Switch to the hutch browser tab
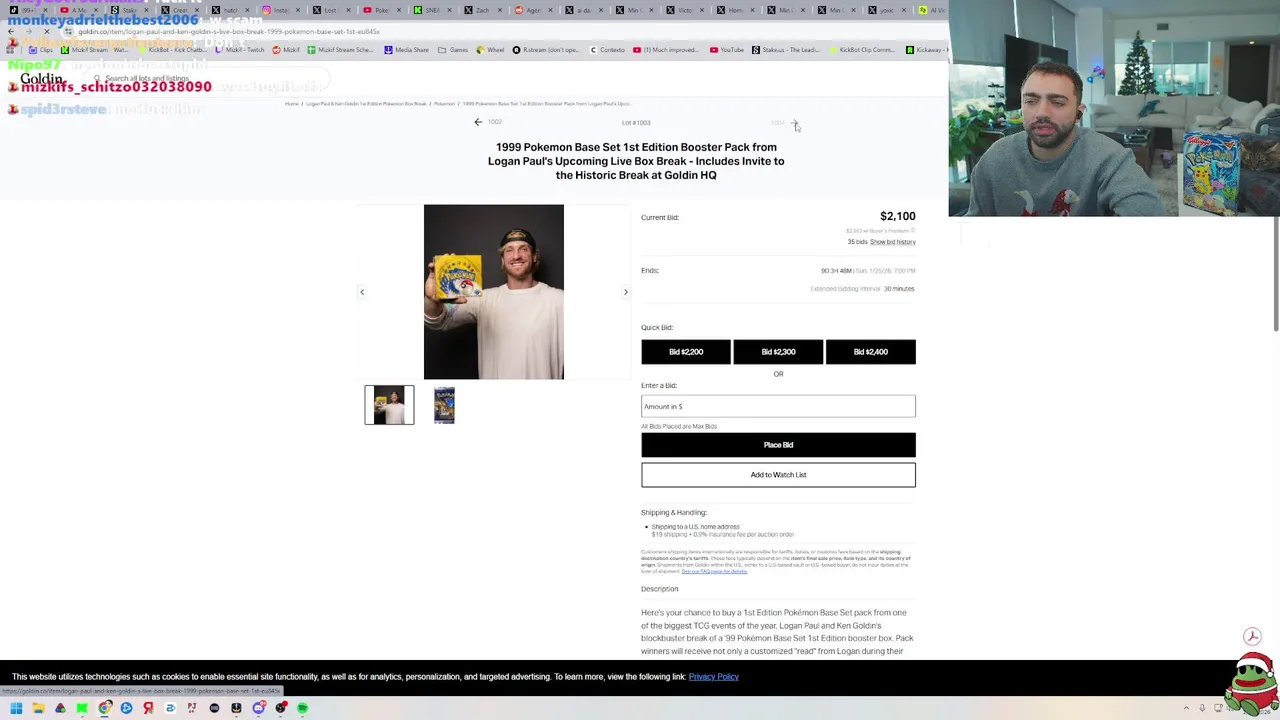Viewport: 1280px width, 720px height. [x=231, y=10]
